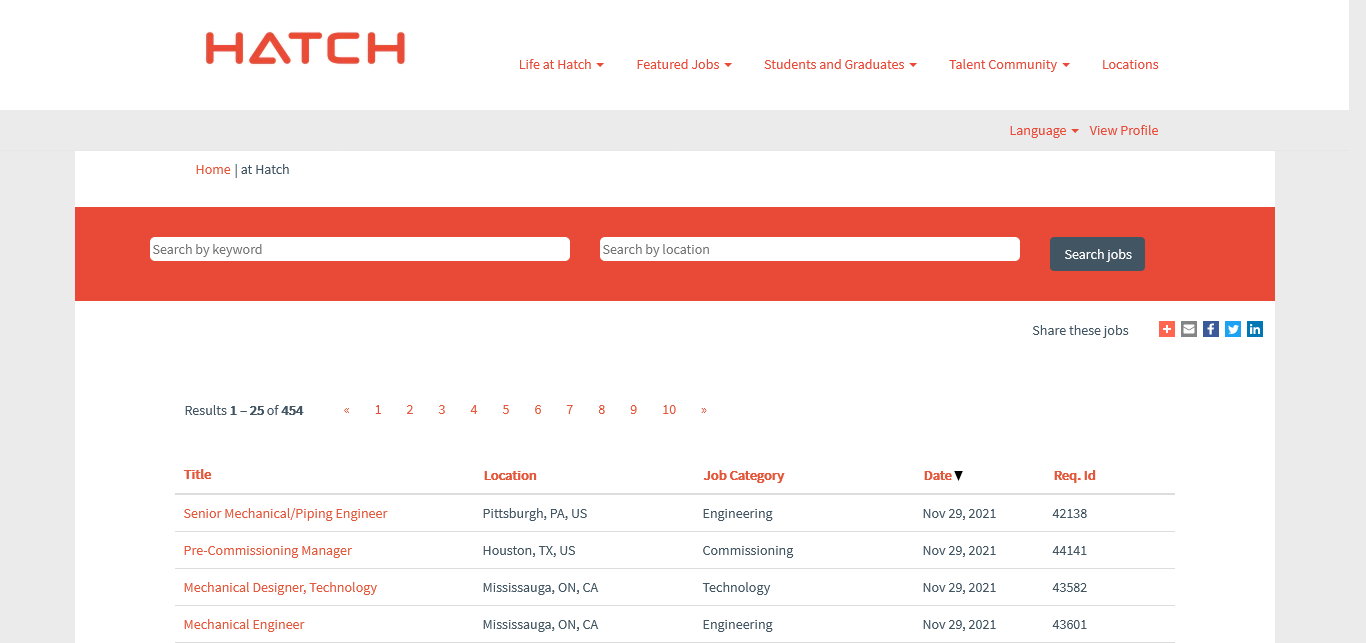Expand the Life at Hatch menu

[561, 65]
